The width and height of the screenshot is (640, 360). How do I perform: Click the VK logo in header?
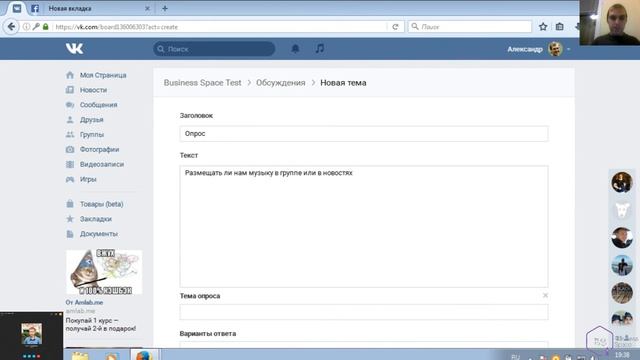(74, 49)
